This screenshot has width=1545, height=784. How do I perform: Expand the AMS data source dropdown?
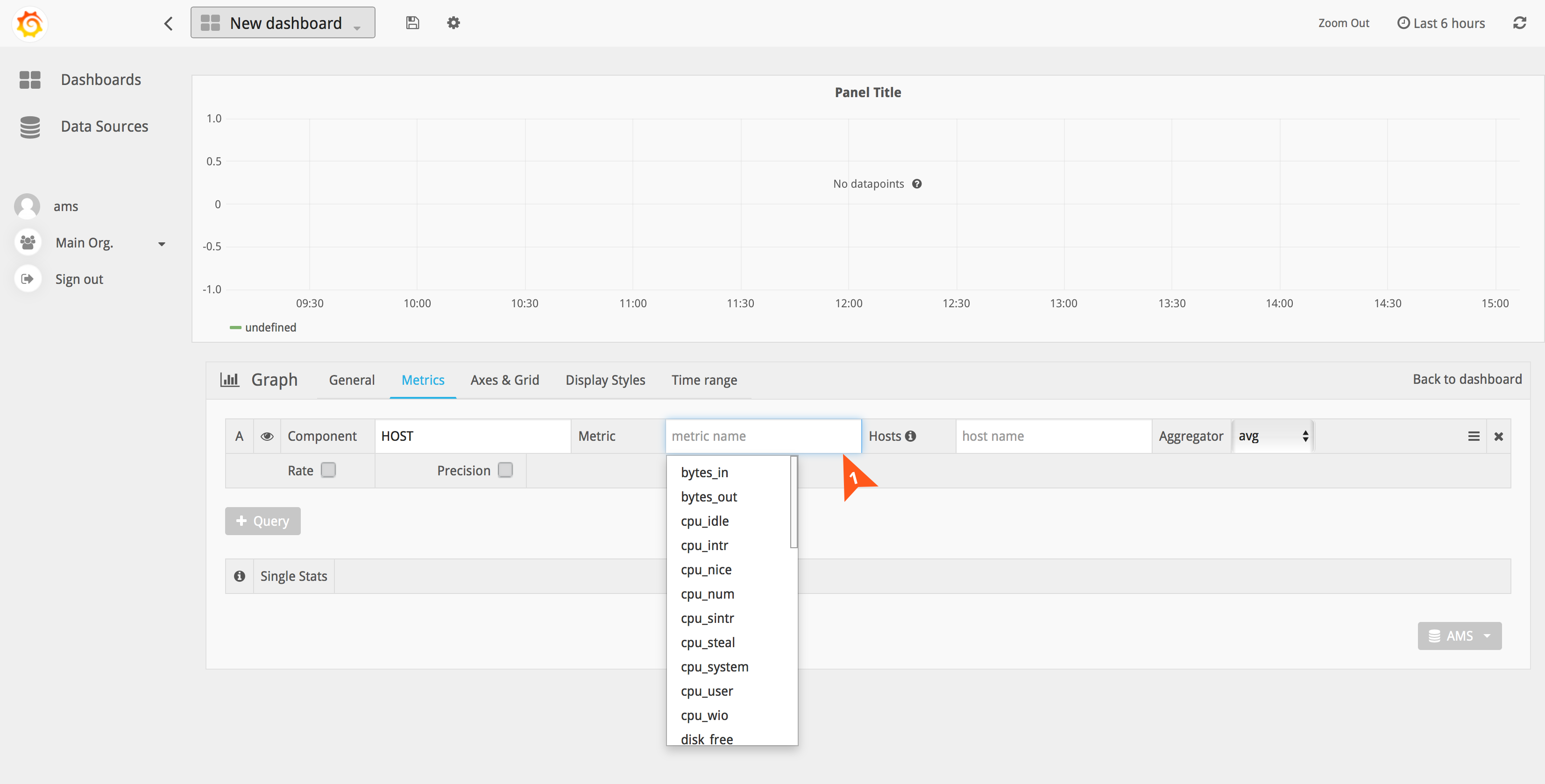coord(1459,635)
